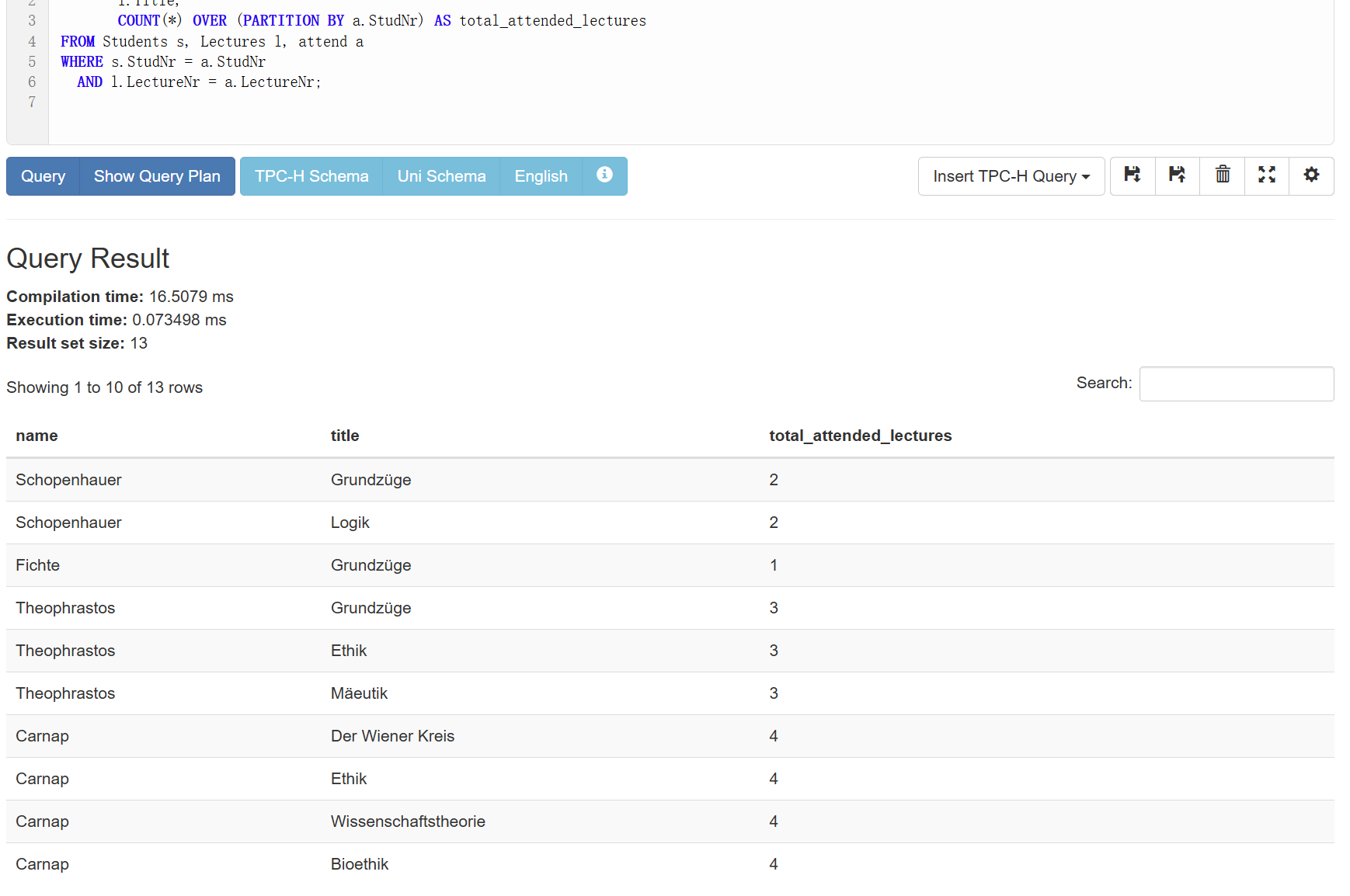The height and width of the screenshot is (896, 1350).
Task: Click the load query icon with up arrow
Action: point(1178,175)
